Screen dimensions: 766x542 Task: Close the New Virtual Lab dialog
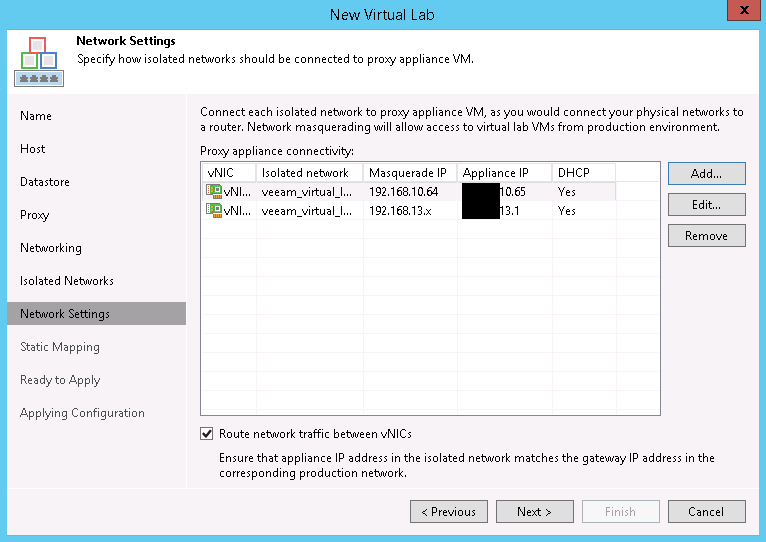coord(741,13)
